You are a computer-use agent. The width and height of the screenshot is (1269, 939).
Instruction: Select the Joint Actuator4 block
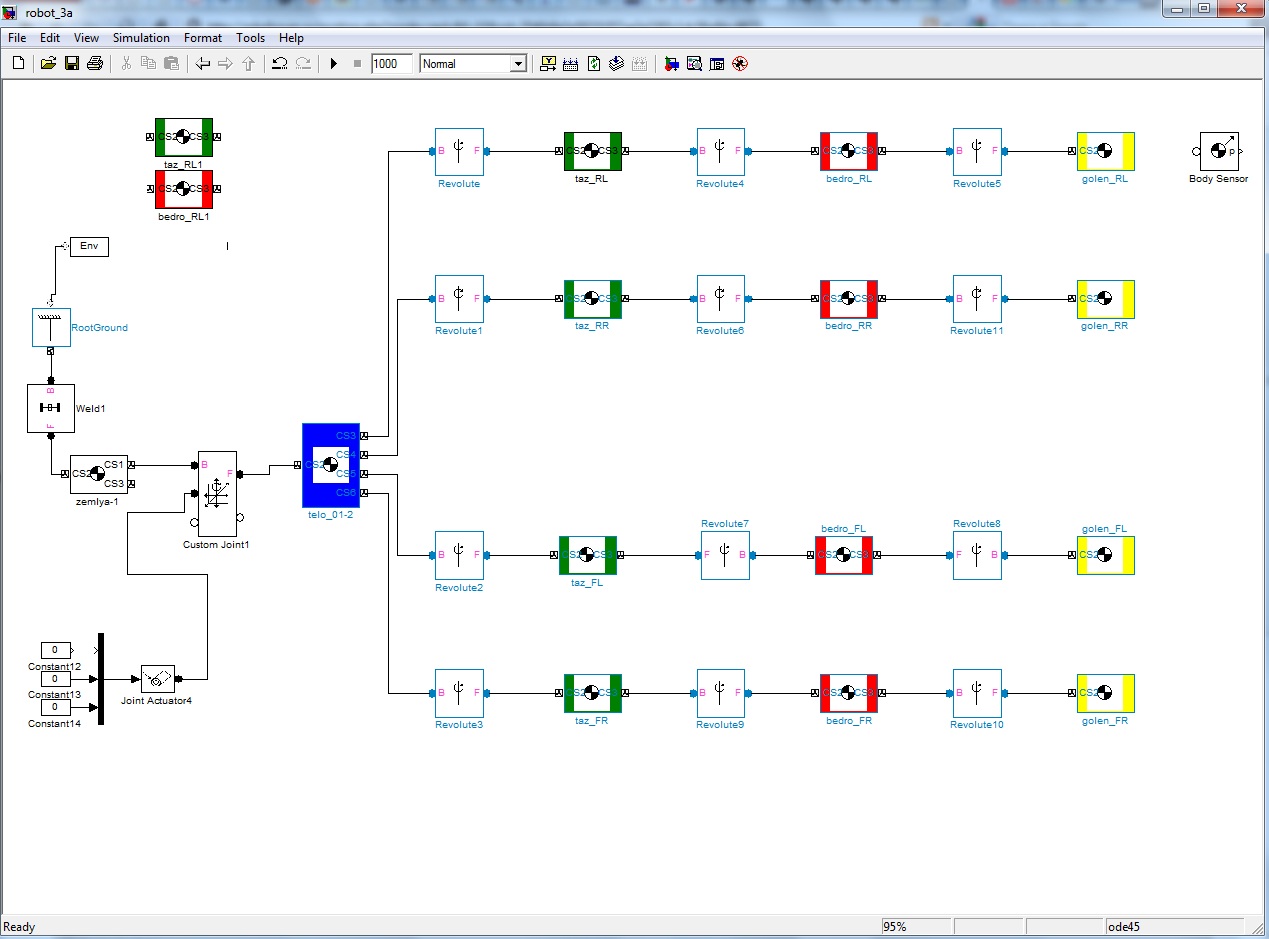coord(158,679)
